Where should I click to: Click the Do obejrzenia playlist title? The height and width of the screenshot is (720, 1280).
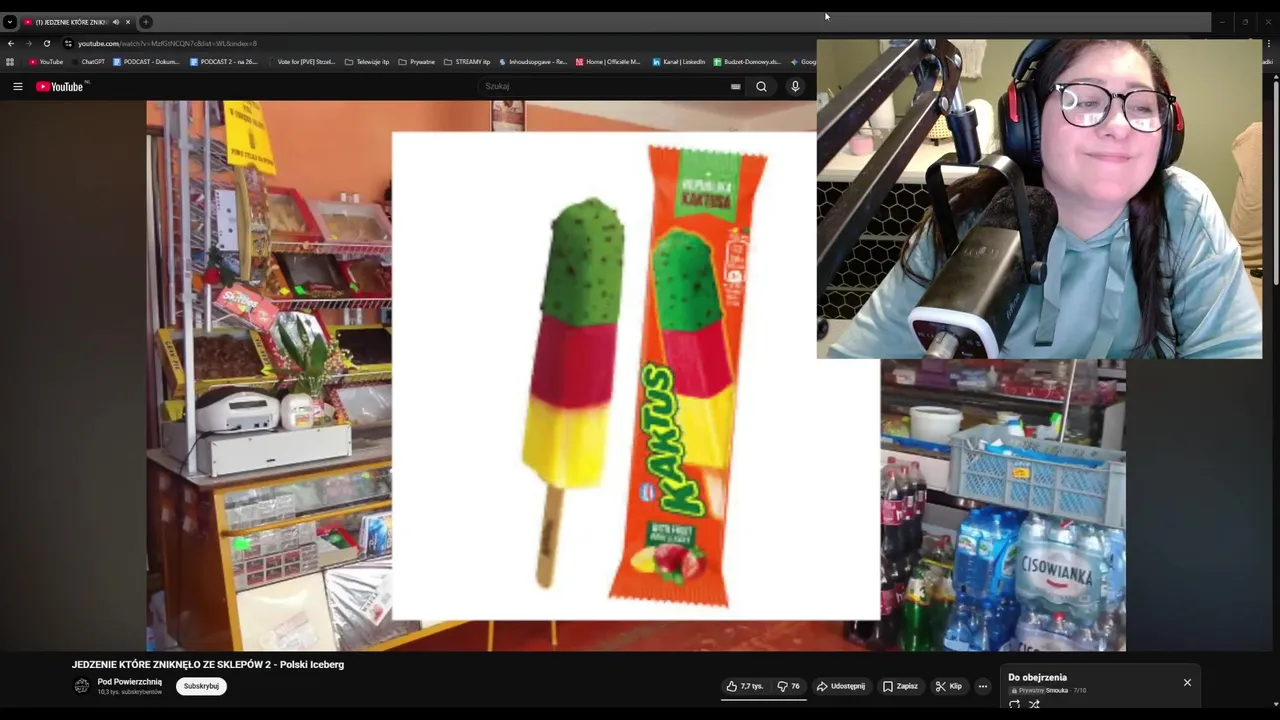(1037, 677)
